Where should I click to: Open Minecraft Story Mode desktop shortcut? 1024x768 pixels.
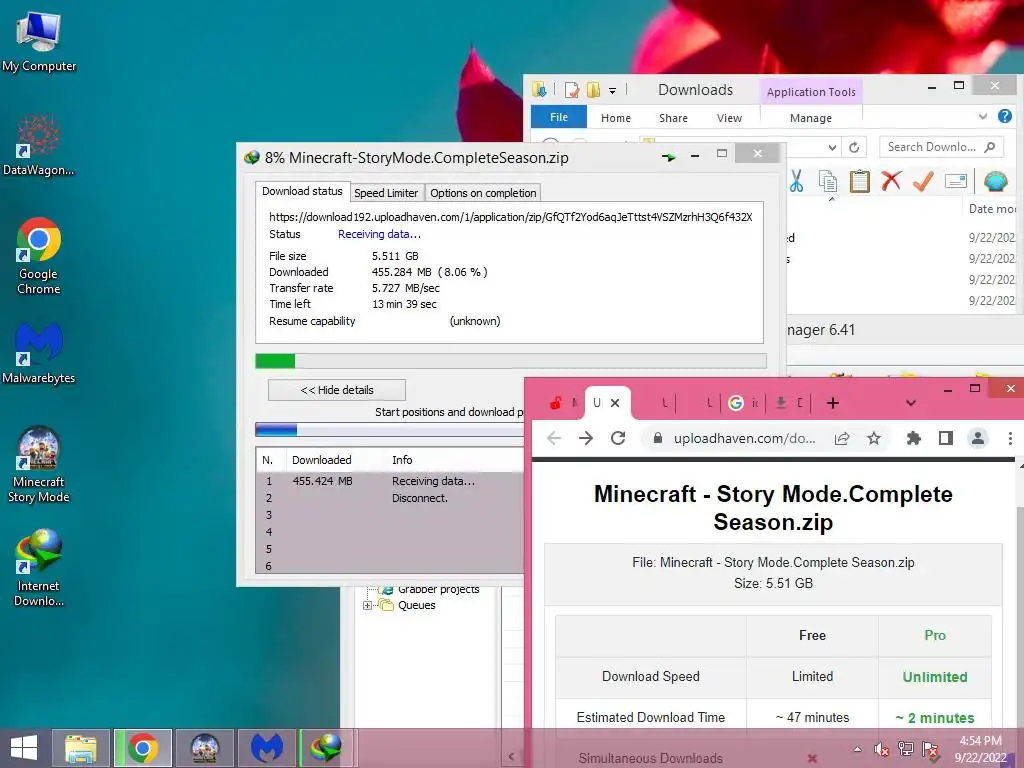coord(39,464)
